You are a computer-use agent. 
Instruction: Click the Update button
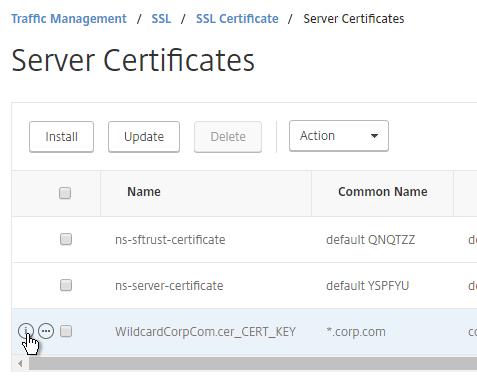(x=144, y=137)
